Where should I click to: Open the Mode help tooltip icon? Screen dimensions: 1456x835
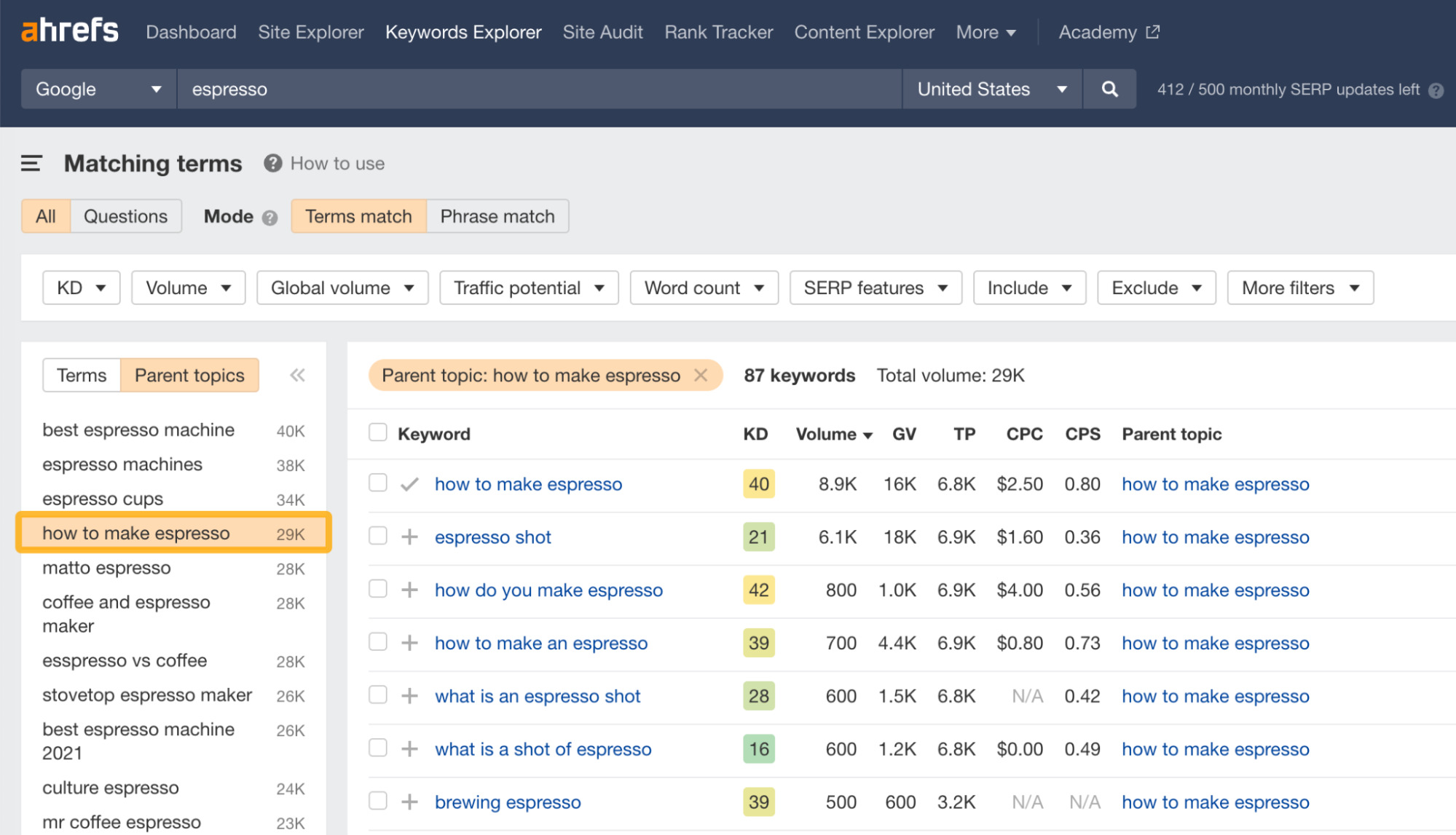(268, 217)
